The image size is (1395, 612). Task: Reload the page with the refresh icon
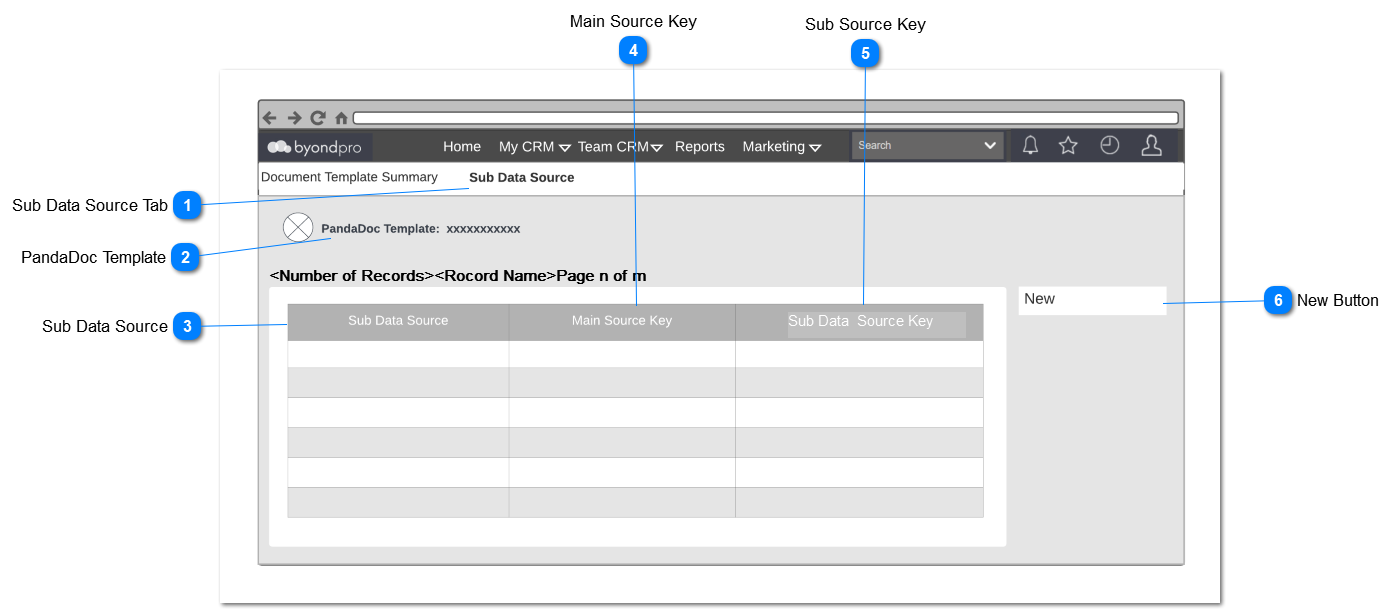coord(318,118)
